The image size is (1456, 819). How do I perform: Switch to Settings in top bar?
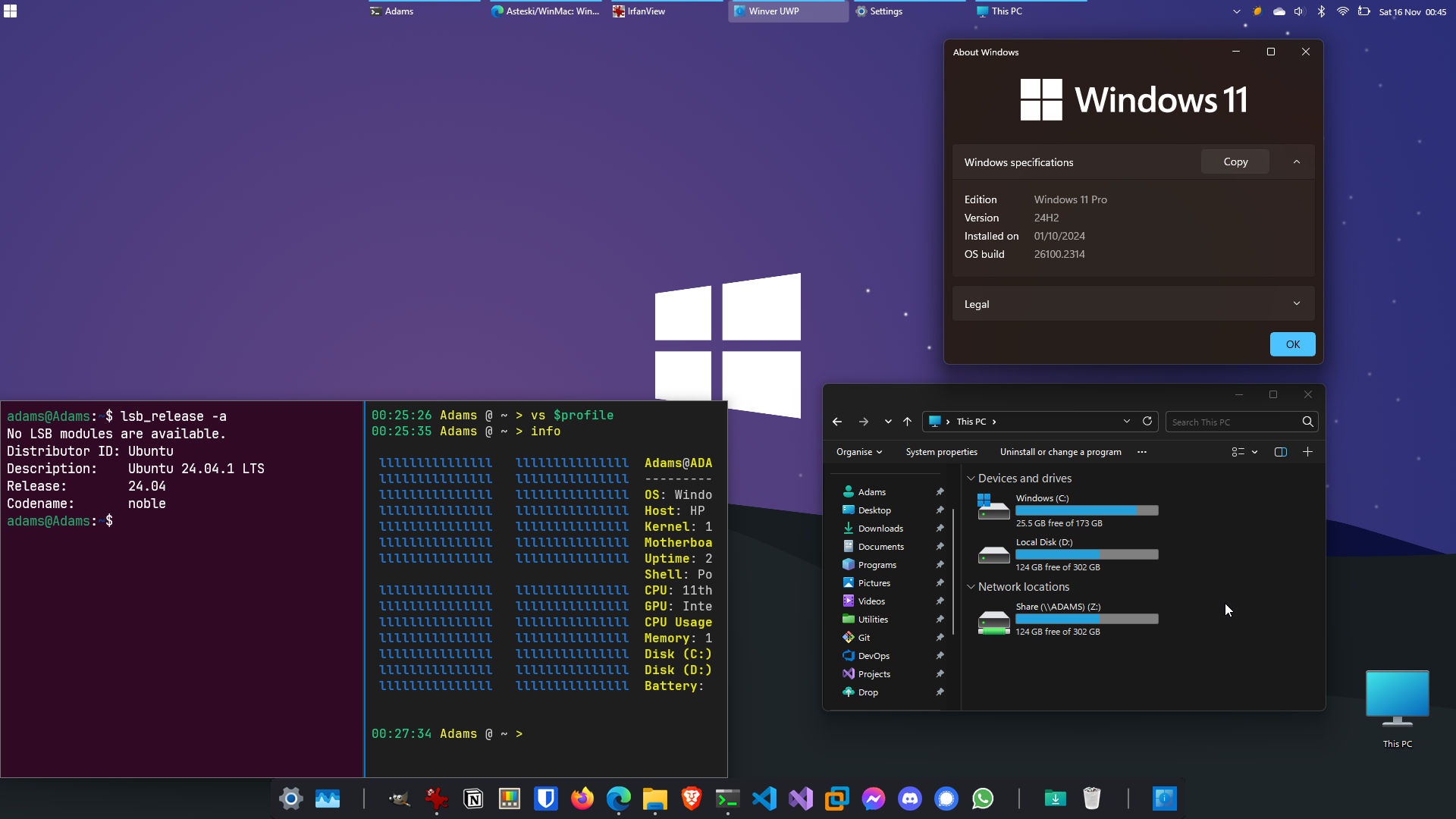coord(910,11)
